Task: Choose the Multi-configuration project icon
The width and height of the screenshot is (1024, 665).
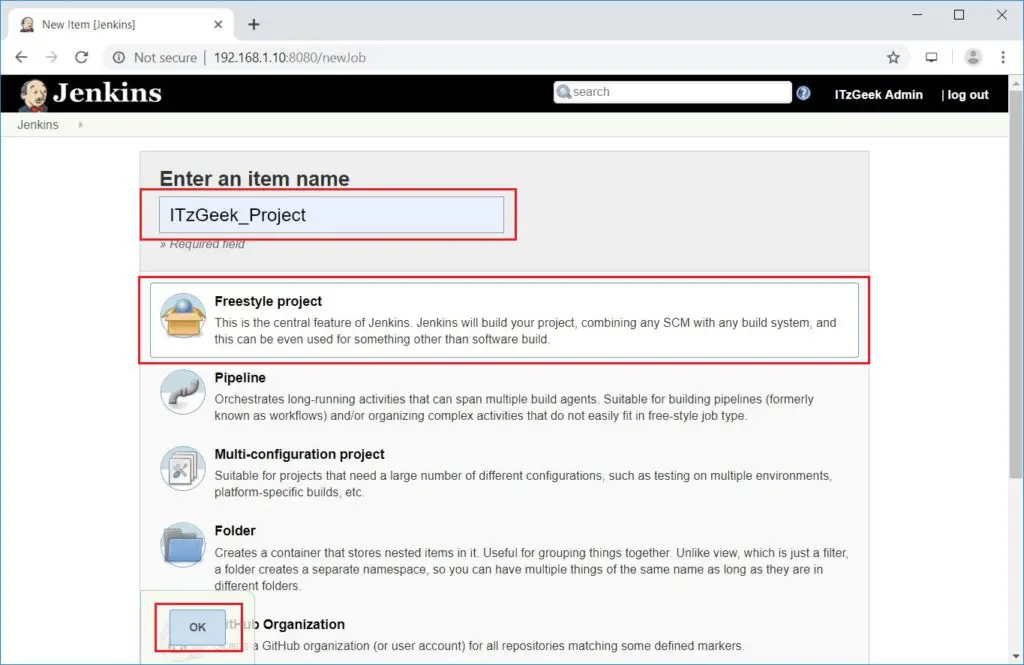Action: [x=183, y=468]
